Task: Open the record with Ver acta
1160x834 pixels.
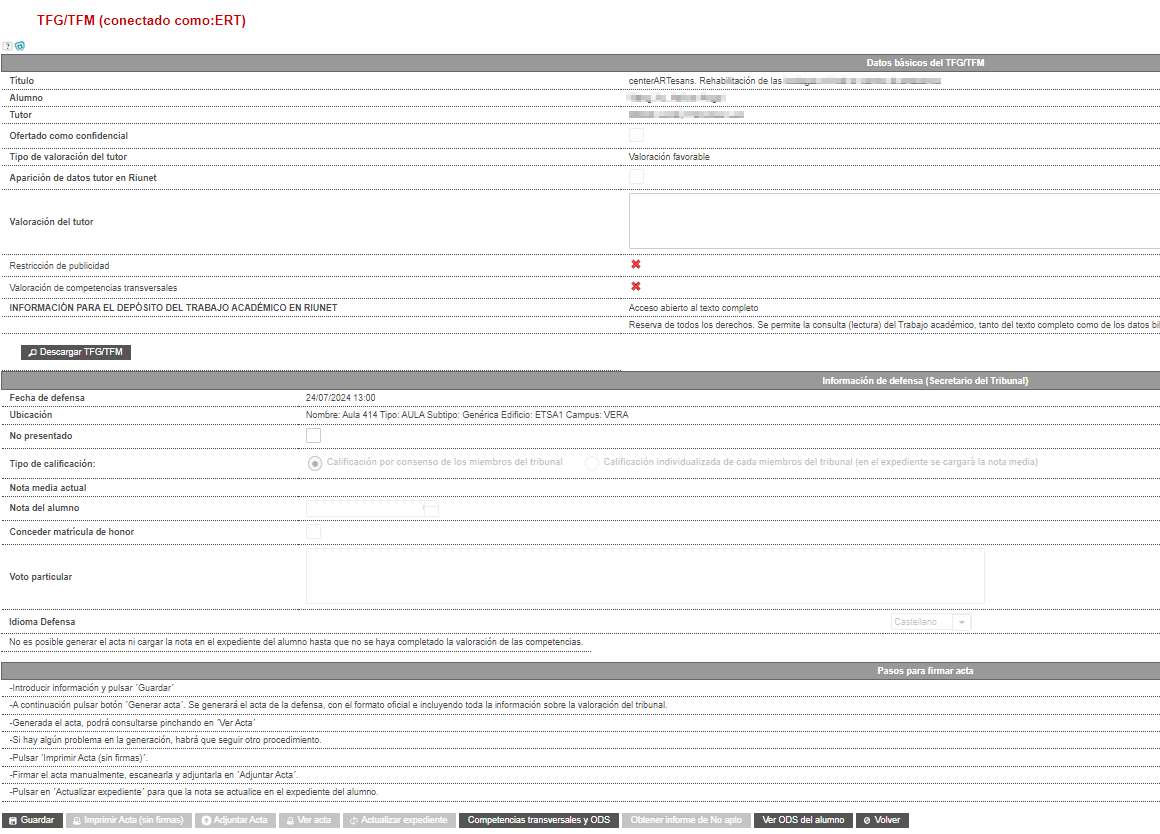Action: 309,820
